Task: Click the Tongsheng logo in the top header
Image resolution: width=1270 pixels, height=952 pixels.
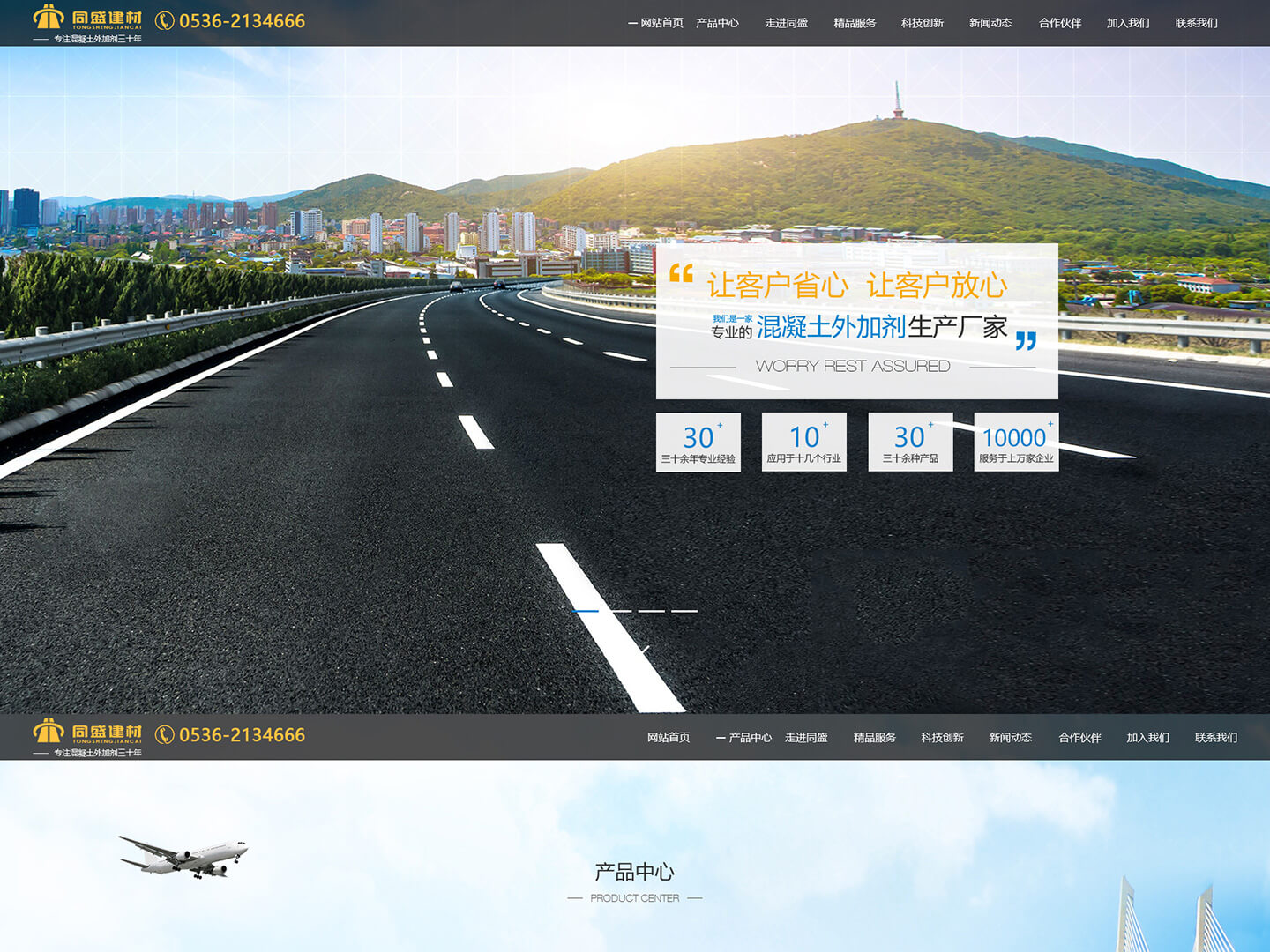Action: coord(86,22)
